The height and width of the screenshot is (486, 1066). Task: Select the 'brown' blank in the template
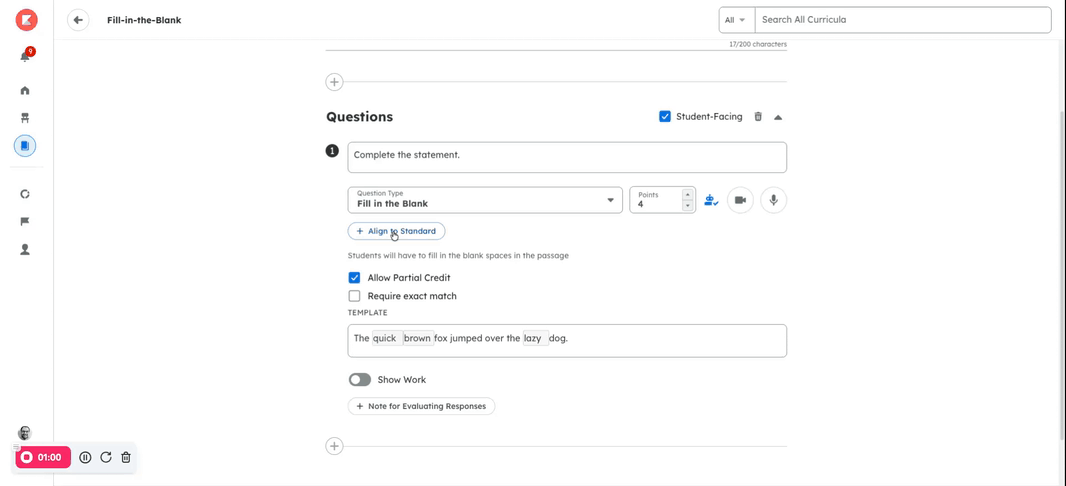coord(418,338)
